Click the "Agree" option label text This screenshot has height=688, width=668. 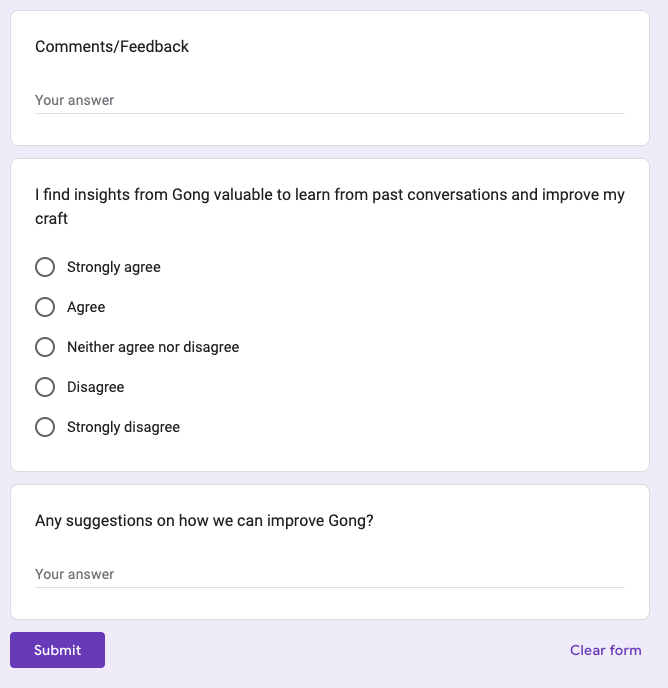pos(86,307)
